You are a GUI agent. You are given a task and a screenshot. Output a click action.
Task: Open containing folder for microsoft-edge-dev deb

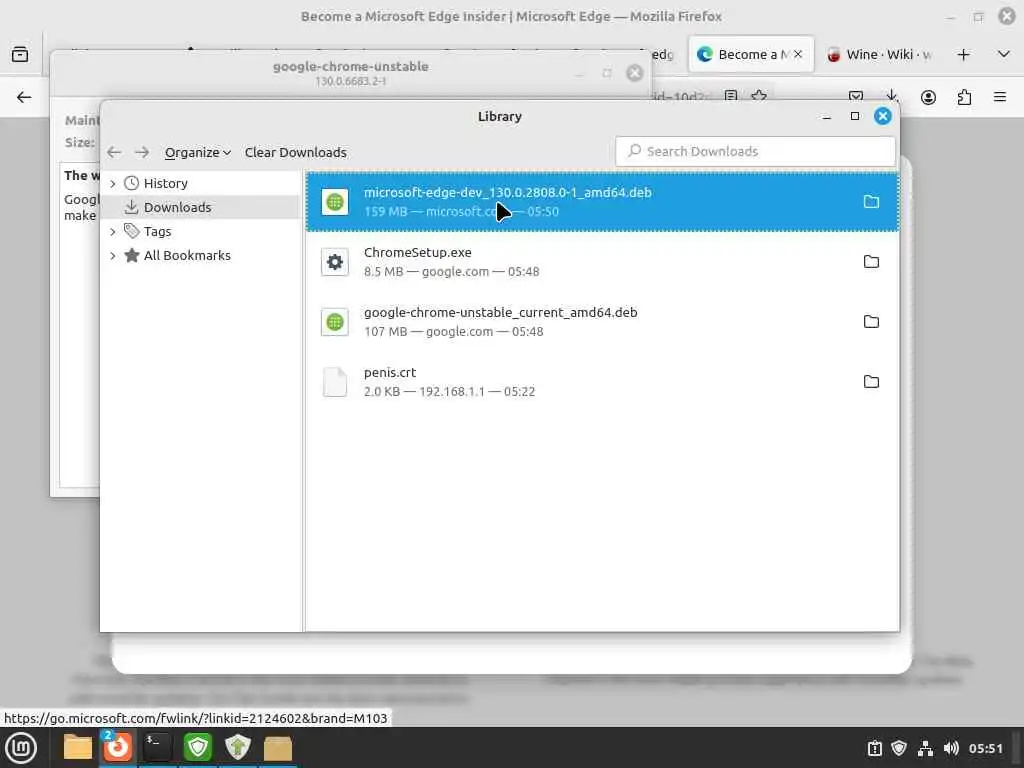pyautogui.click(x=871, y=202)
